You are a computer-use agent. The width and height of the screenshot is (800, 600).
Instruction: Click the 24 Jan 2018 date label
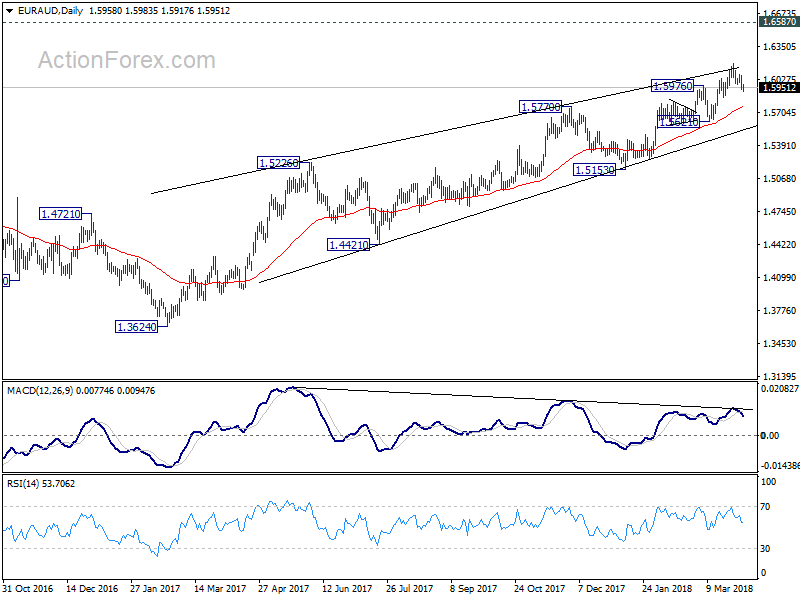(x=667, y=588)
